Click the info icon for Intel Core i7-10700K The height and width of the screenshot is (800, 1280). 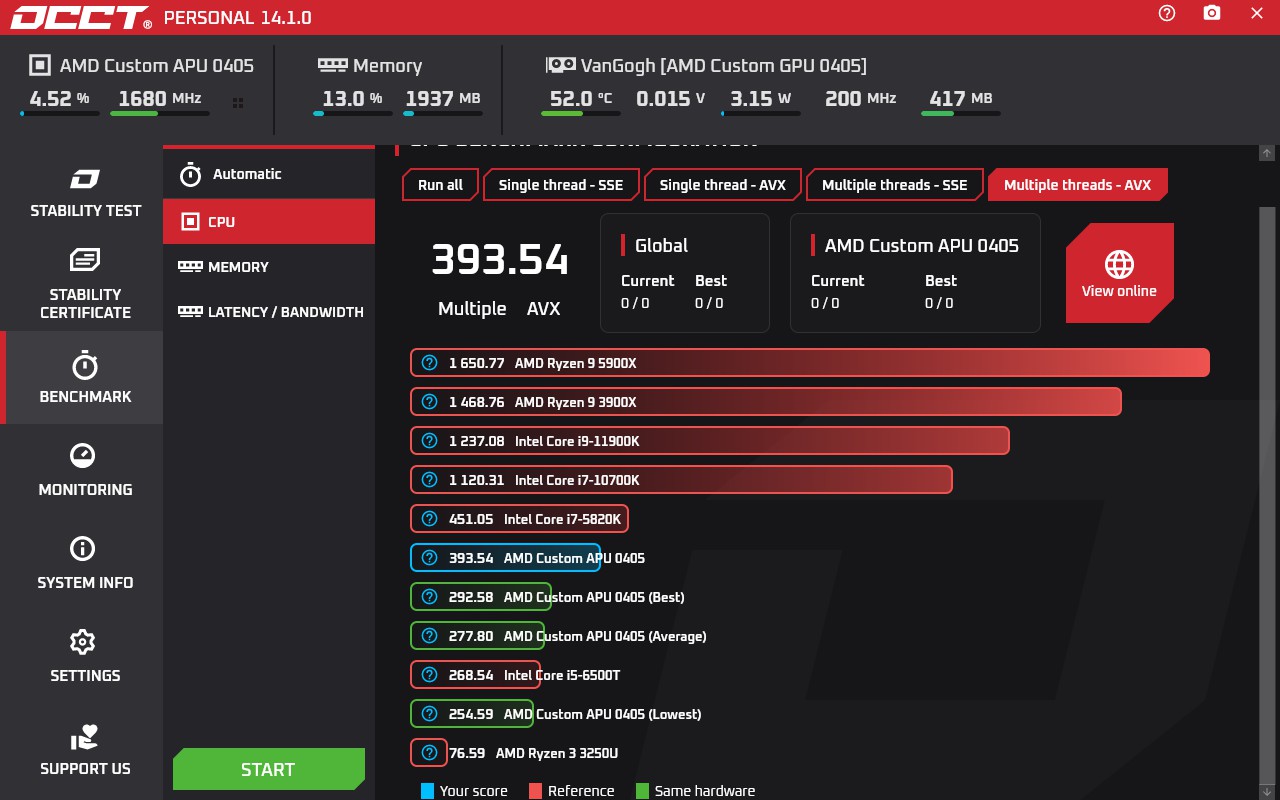point(430,480)
